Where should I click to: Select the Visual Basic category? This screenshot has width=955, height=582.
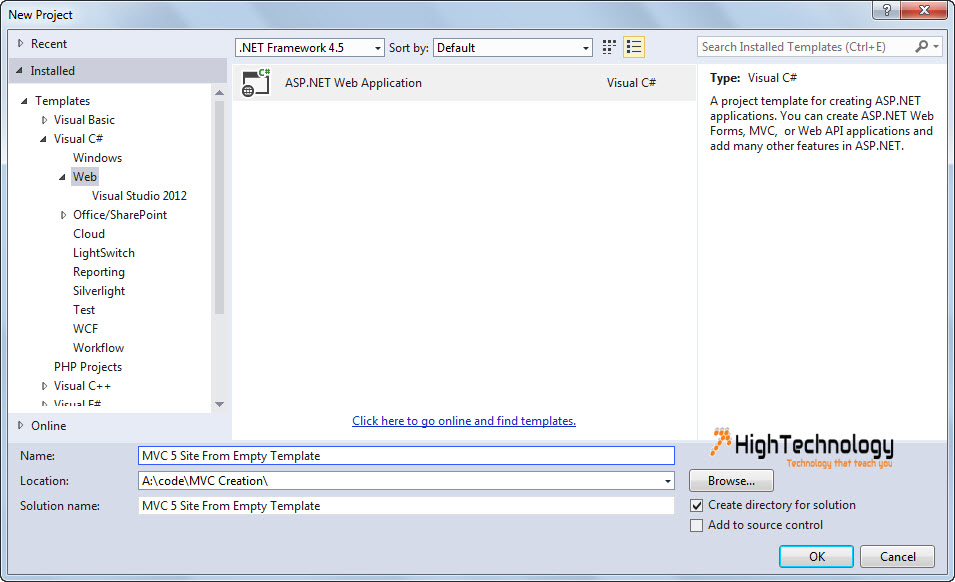84,120
